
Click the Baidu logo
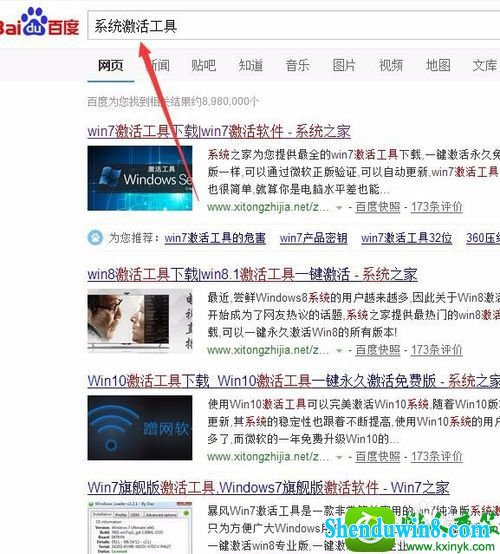coord(39,22)
